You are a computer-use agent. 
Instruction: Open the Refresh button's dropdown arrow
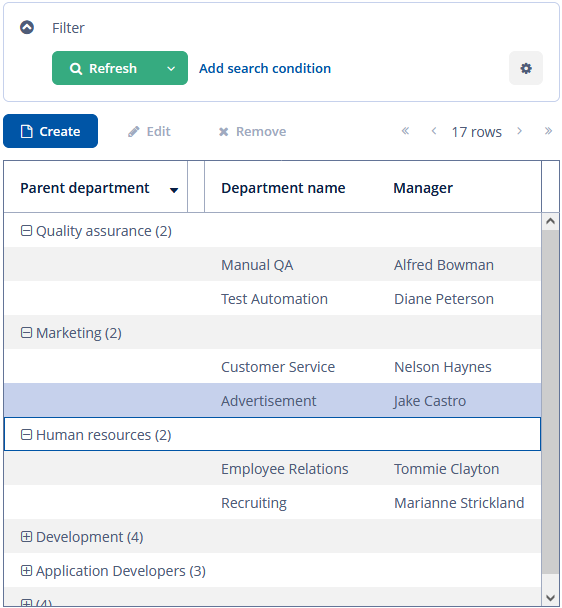(x=171, y=68)
